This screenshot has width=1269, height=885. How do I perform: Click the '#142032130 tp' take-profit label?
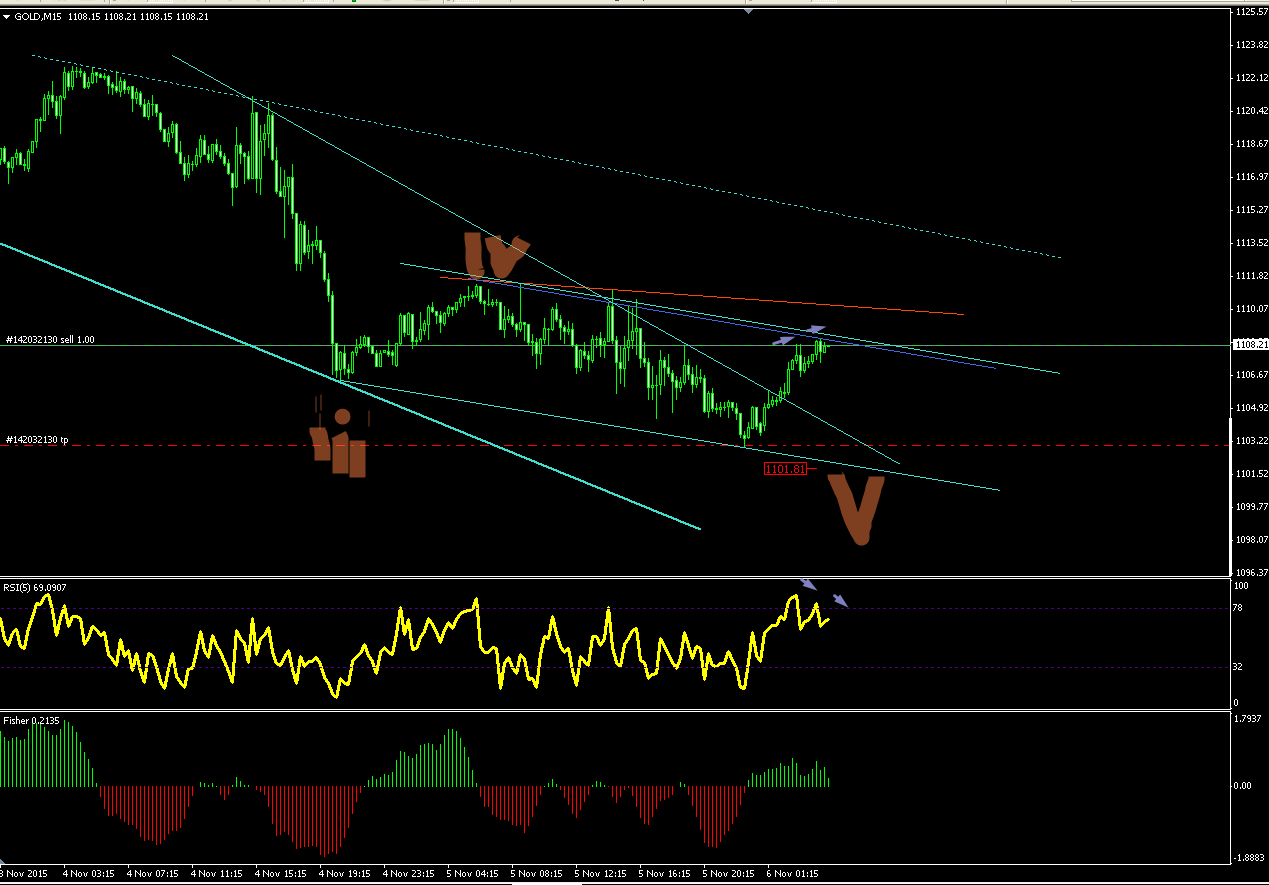tap(38, 440)
